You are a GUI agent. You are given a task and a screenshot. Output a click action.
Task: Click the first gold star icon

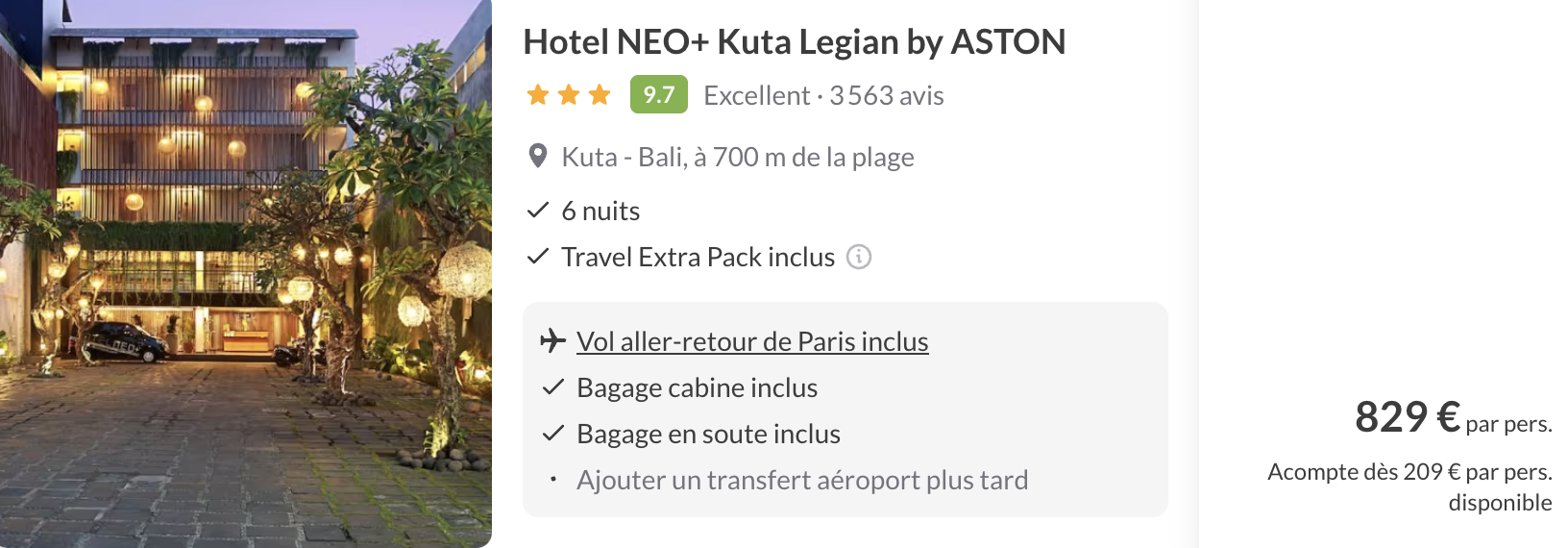pos(538,95)
